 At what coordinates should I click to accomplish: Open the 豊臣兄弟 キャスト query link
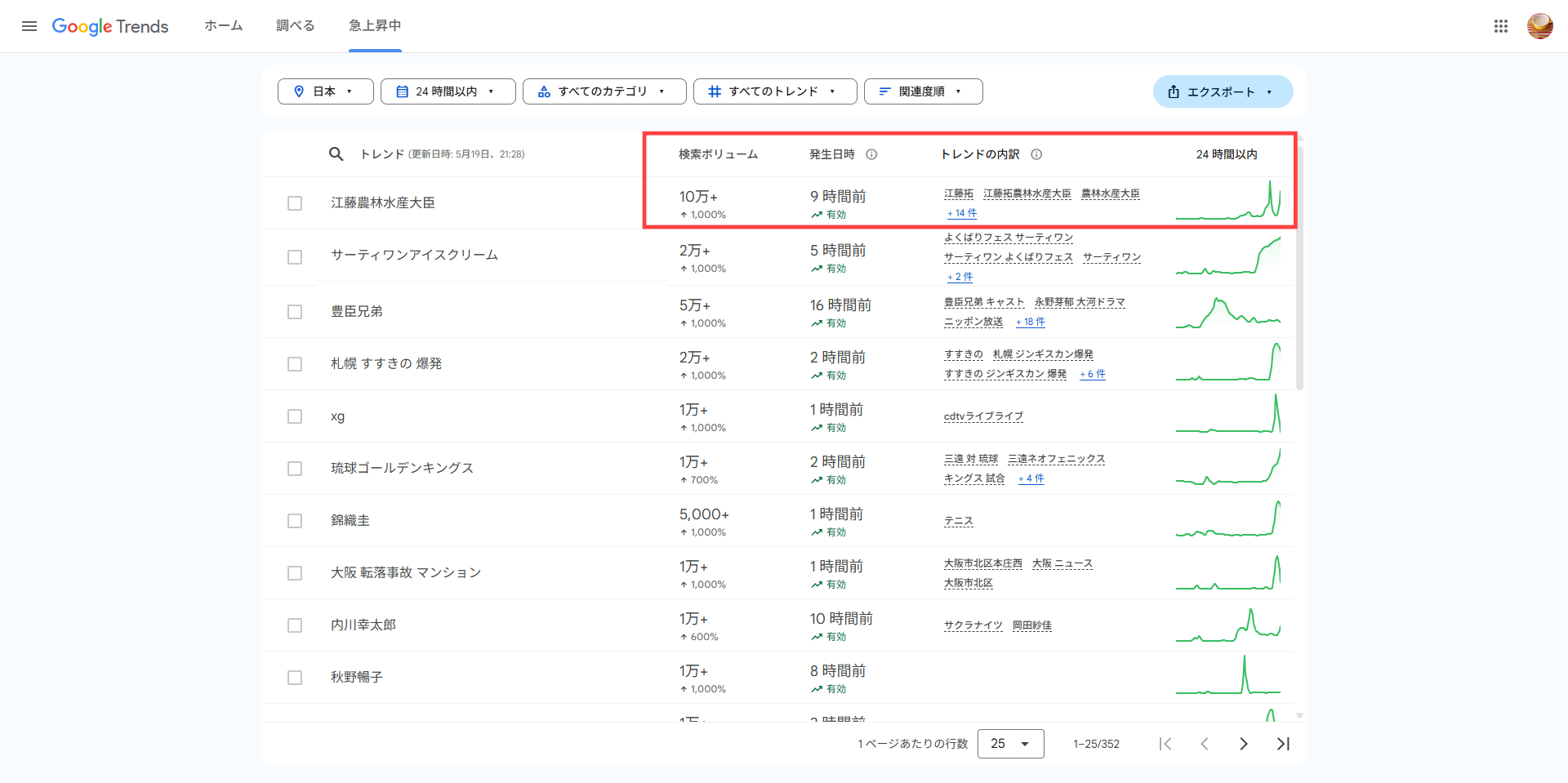(984, 302)
